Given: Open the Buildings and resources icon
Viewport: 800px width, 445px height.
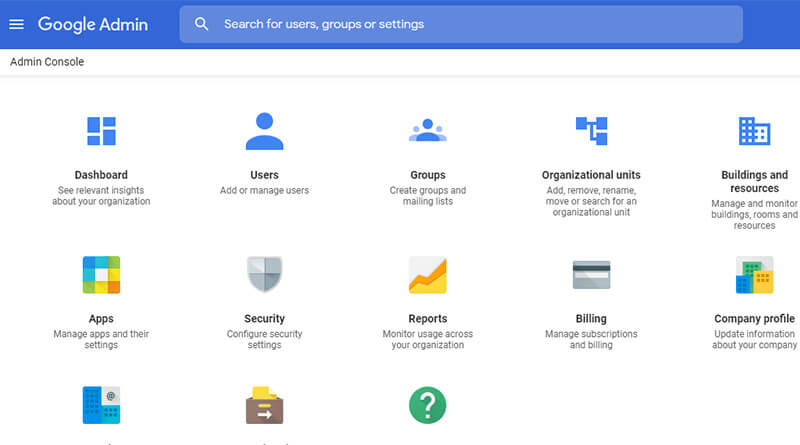Looking at the screenshot, I should coord(755,131).
